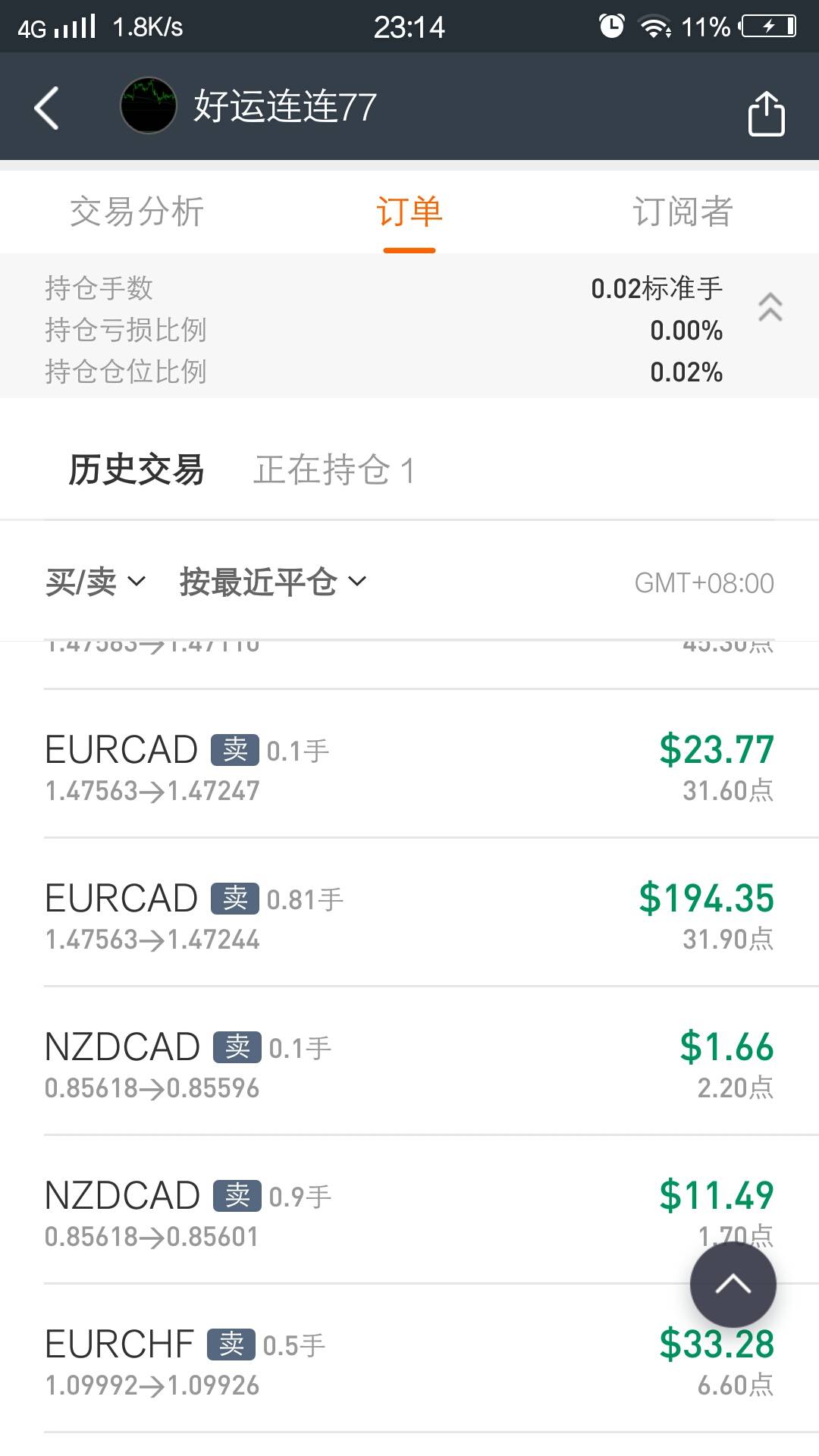Tap the battery charging indicator
819x1456 pixels.
pos(768,27)
